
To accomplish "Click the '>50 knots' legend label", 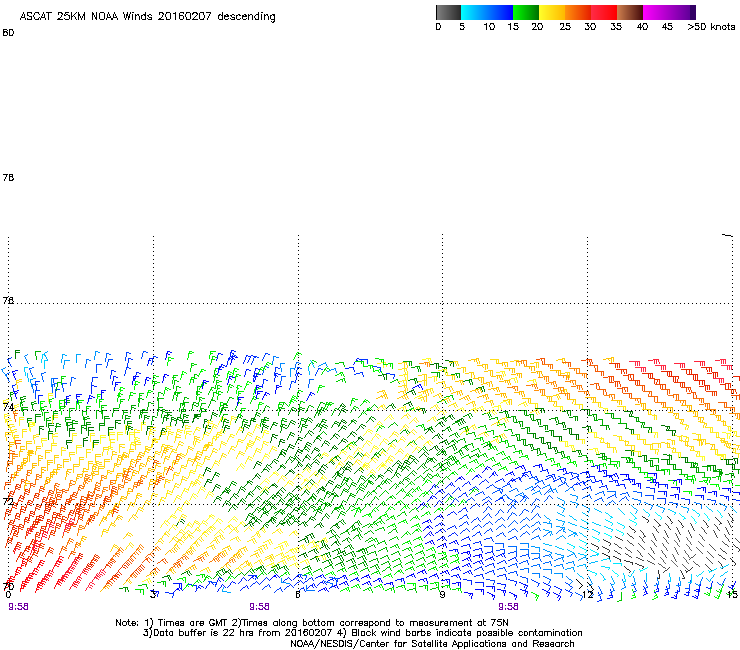I will click(x=711, y=27).
